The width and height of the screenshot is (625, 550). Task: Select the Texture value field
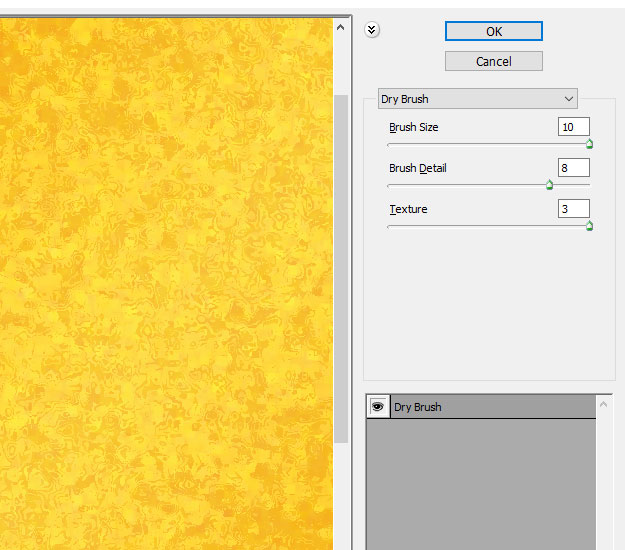[574, 209]
